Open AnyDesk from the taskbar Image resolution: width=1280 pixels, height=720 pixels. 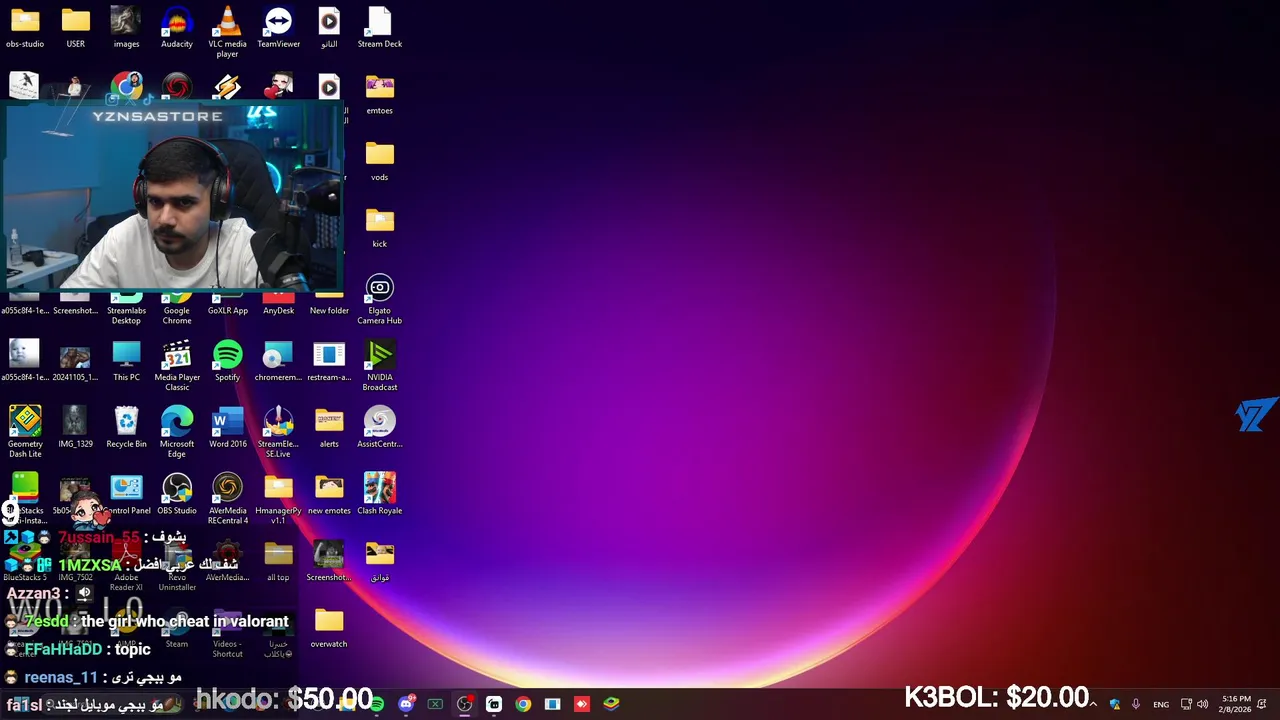pyautogui.click(x=582, y=704)
